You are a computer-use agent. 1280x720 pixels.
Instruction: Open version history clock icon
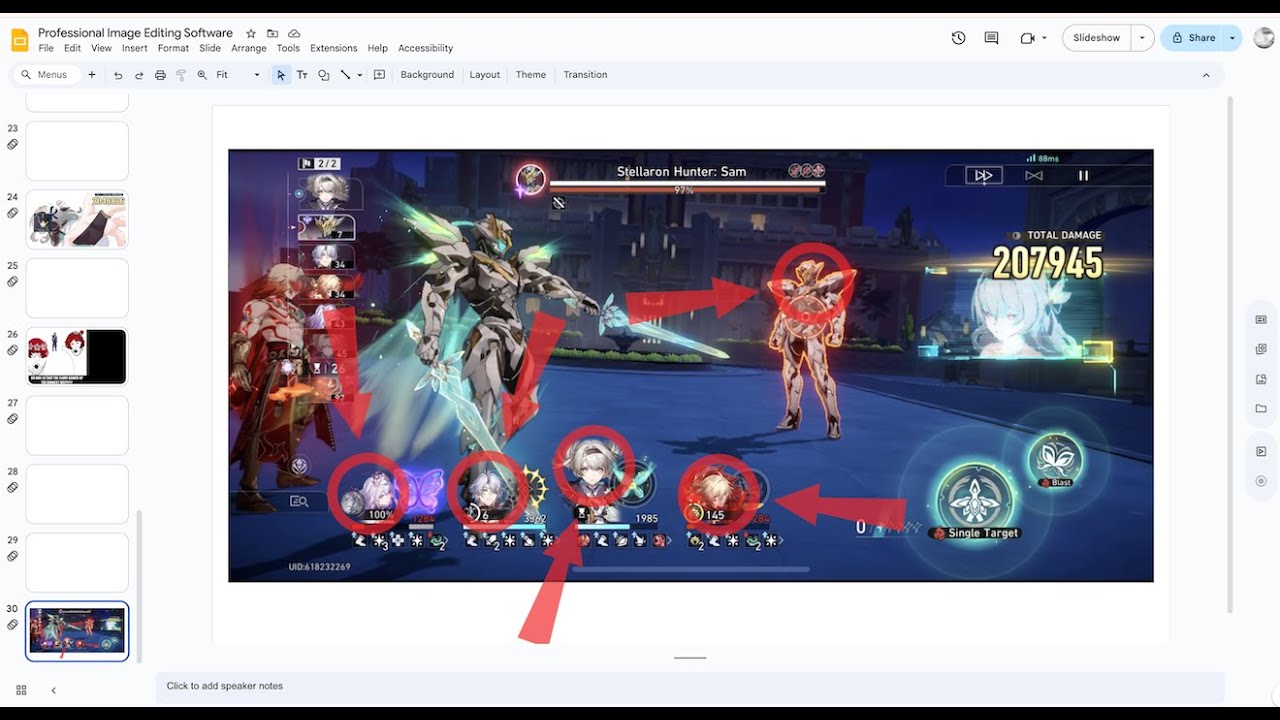(958, 38)
